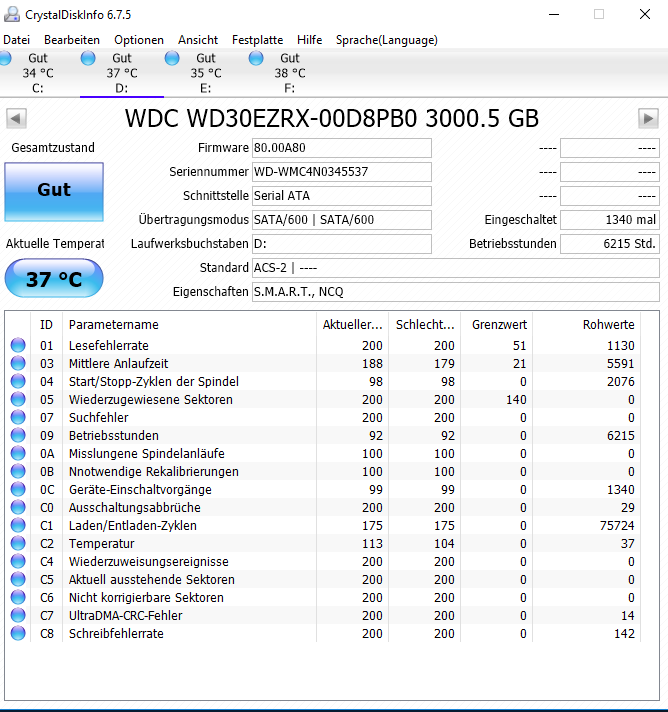Open the Festplatte menu
Image resolution: width=668 pixels, height=712 pixels.
click(x=257, y=40)
